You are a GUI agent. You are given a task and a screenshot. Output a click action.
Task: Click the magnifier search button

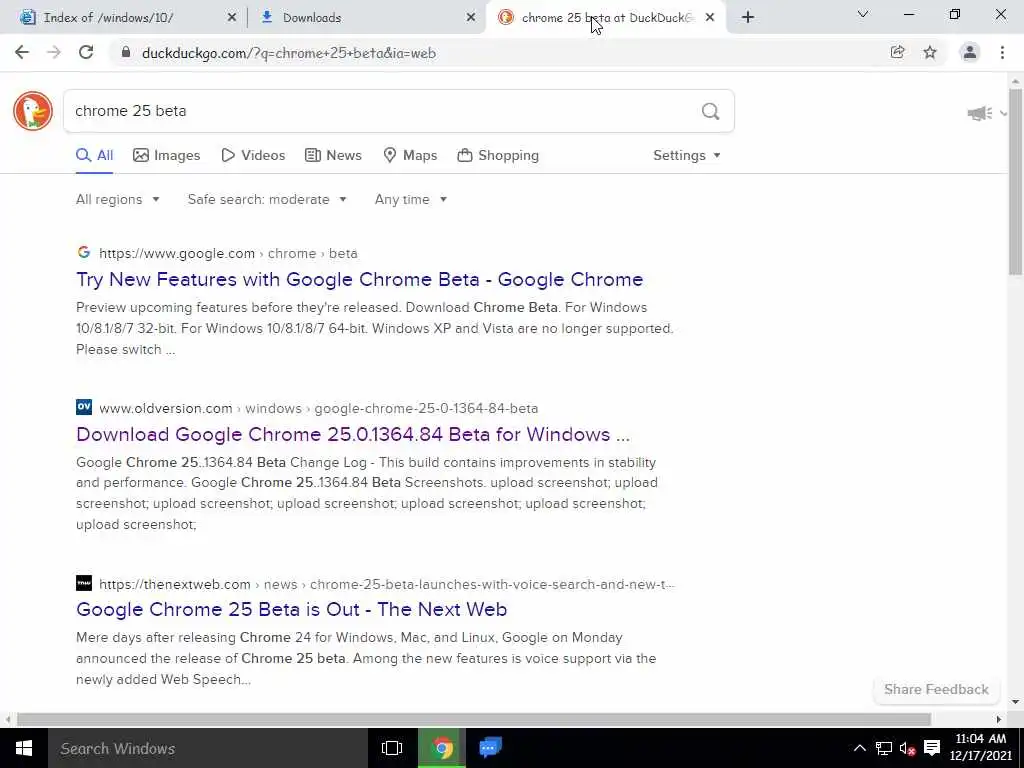[x=711, y=111]
